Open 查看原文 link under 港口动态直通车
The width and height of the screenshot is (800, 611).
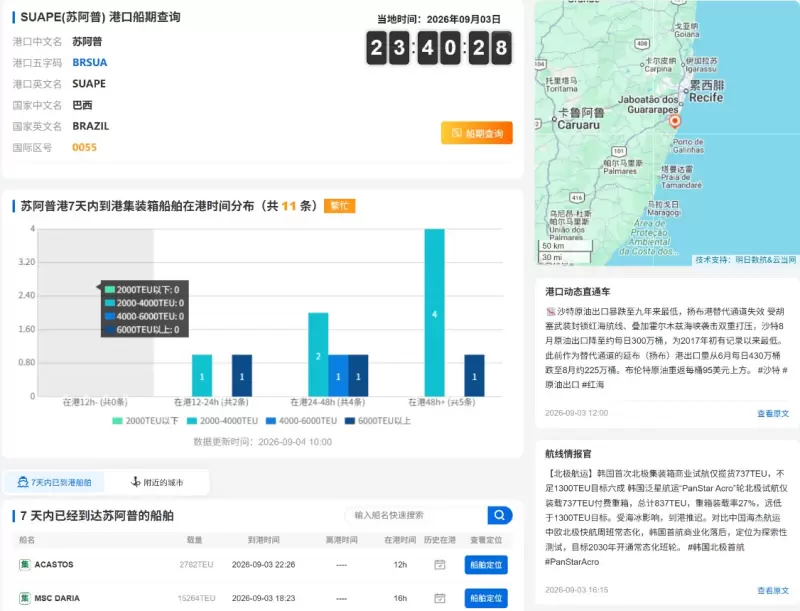773,414
